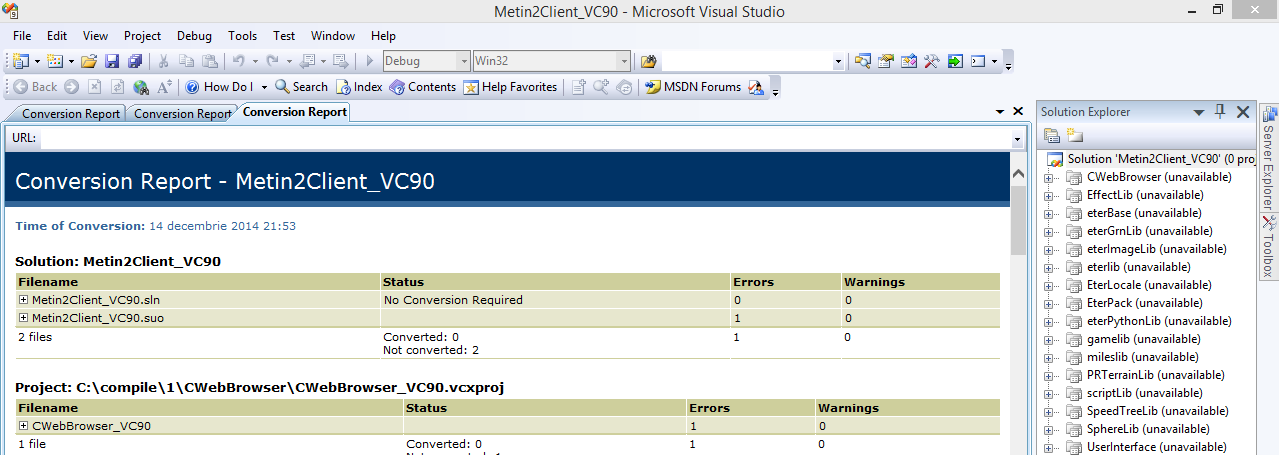Screen dimensions: 1279x455
Task: Open the Tools menu
Action: 243,35
